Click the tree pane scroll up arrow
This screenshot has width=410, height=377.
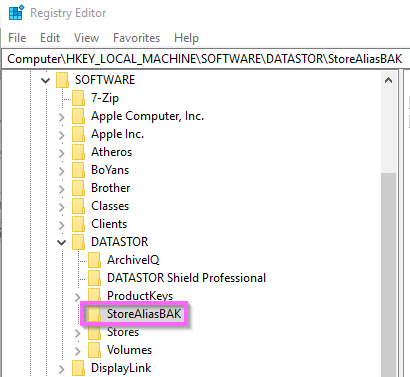coord(388,80)
